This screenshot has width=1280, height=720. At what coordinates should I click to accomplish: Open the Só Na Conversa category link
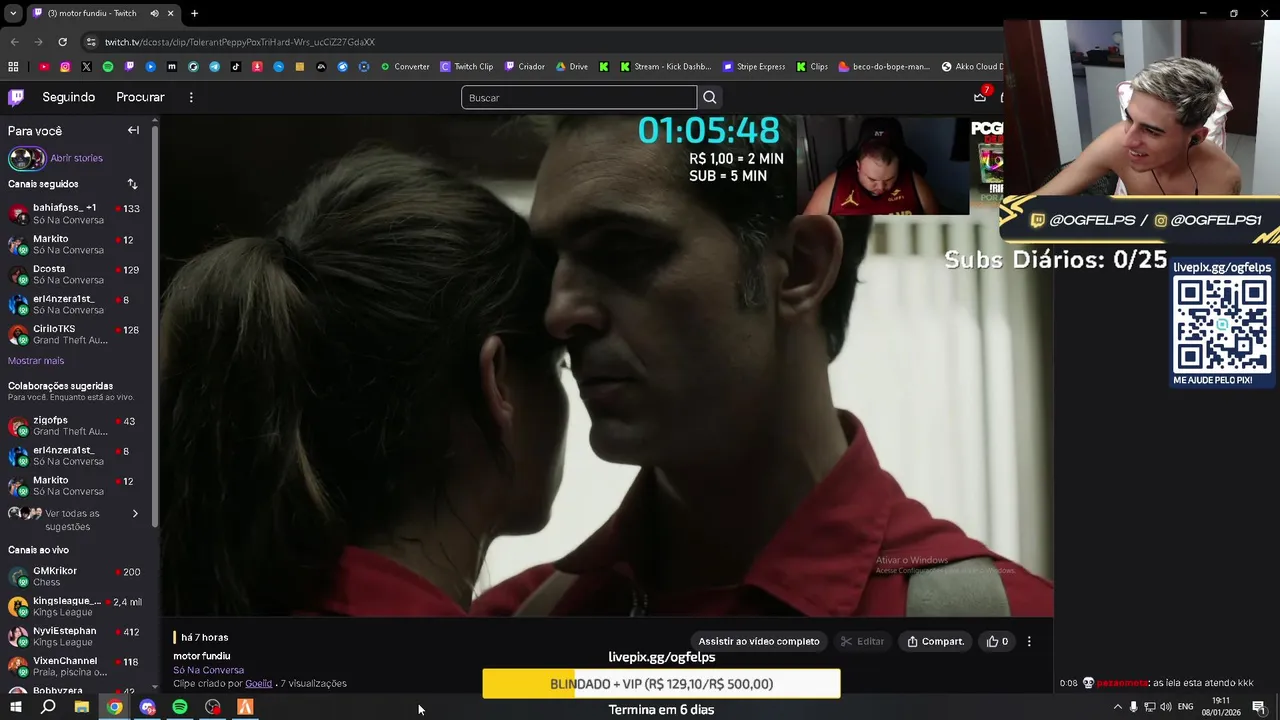point(208,670)
